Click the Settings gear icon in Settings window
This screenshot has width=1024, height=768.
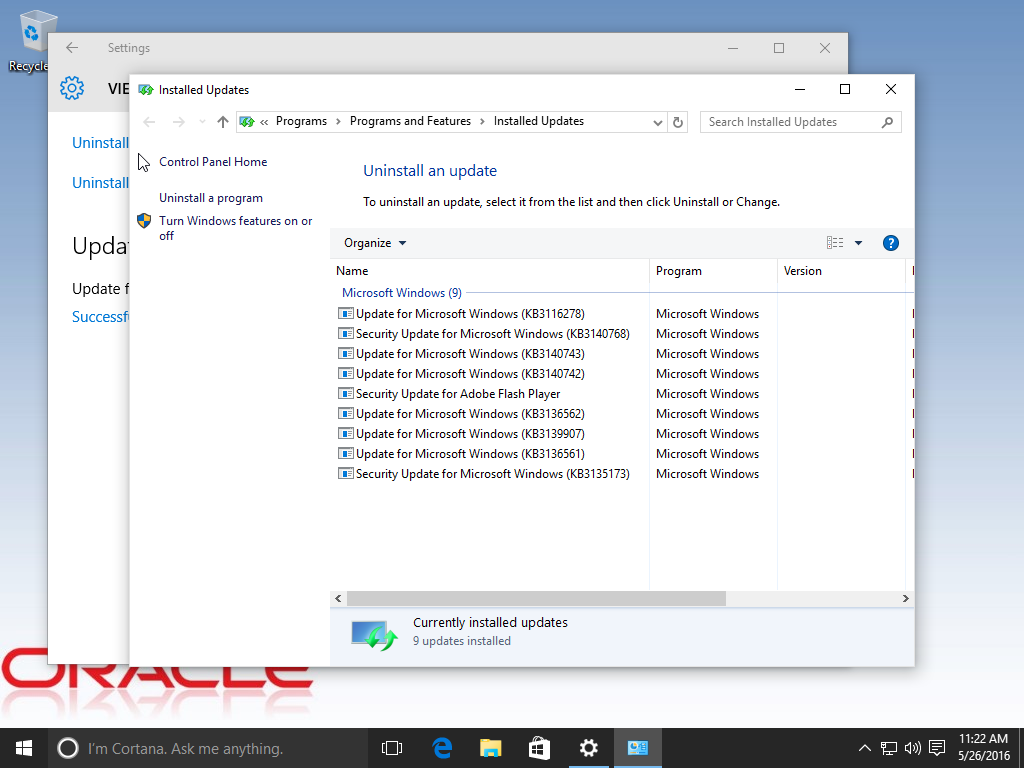(x=72, y=88)
